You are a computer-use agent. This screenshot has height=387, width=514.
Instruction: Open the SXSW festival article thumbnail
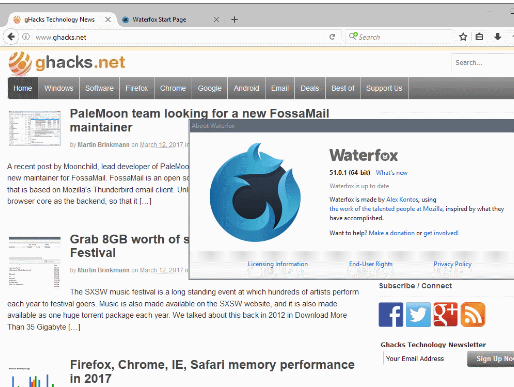coord(35,262)
